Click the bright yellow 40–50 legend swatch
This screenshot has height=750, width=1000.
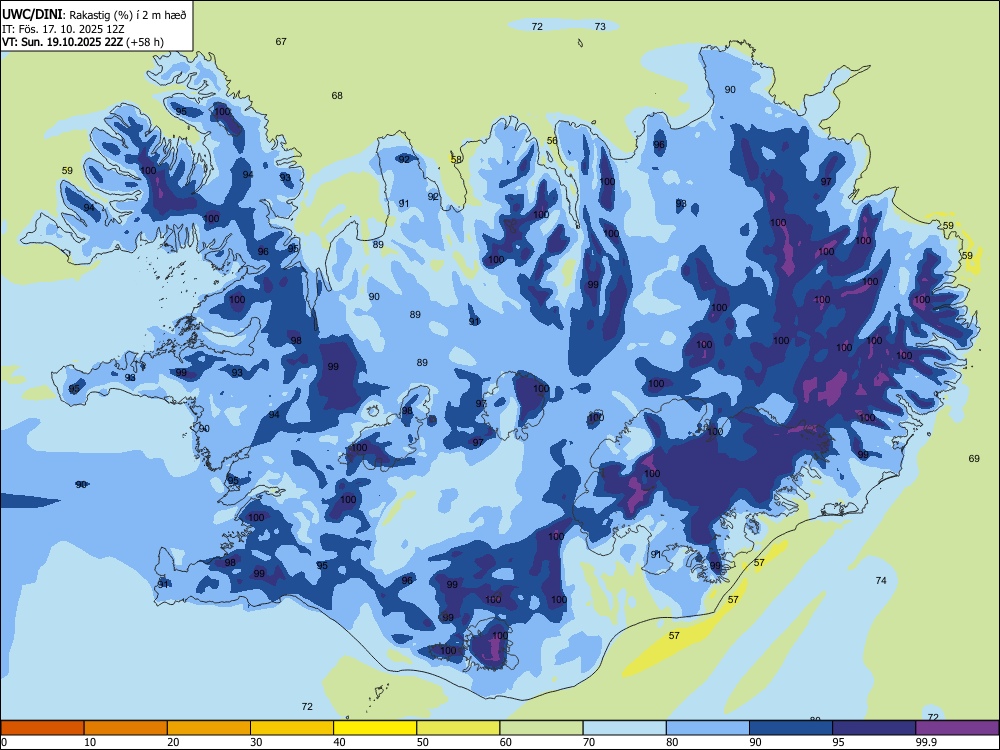(x=375, y=728)
